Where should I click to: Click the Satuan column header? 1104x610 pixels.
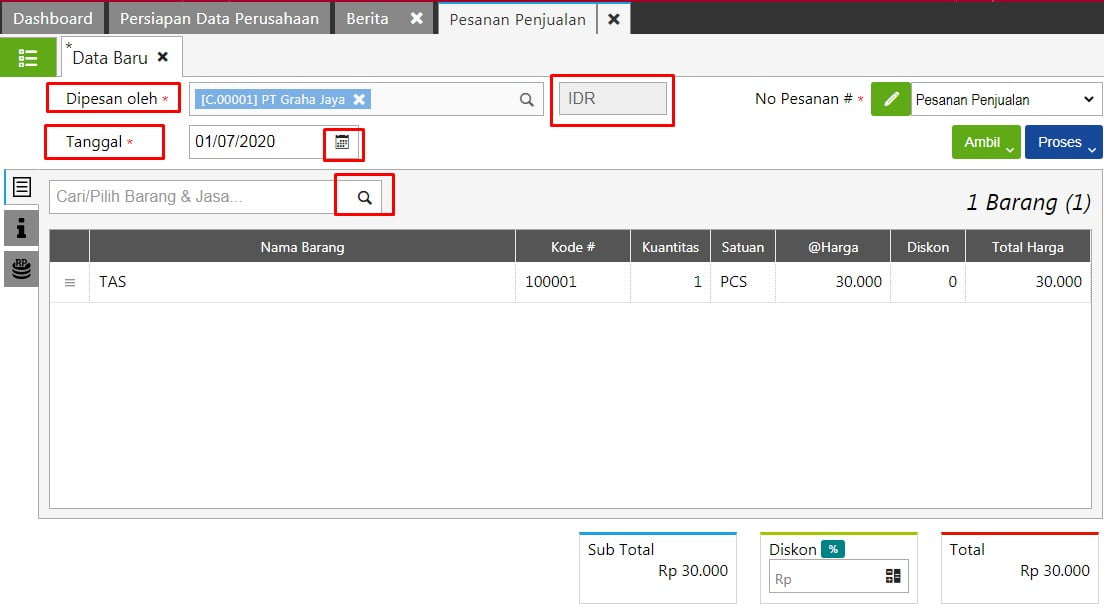tap(742, 247)
